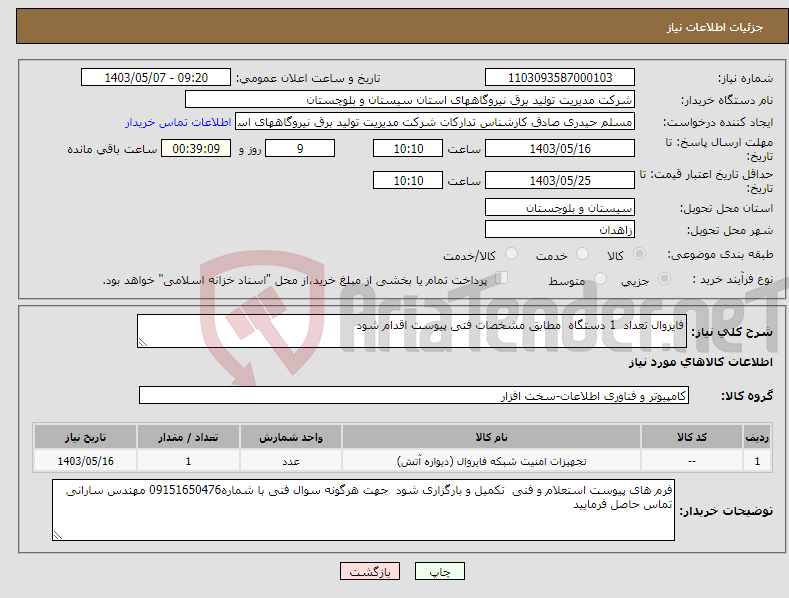Click the delivery province field سیستان و بلوچستان
789x598 pixels.
click(x=560, y=207)
